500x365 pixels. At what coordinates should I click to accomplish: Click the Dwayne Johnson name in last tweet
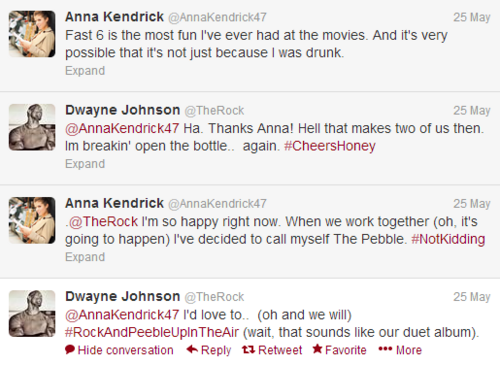(123, 296)
